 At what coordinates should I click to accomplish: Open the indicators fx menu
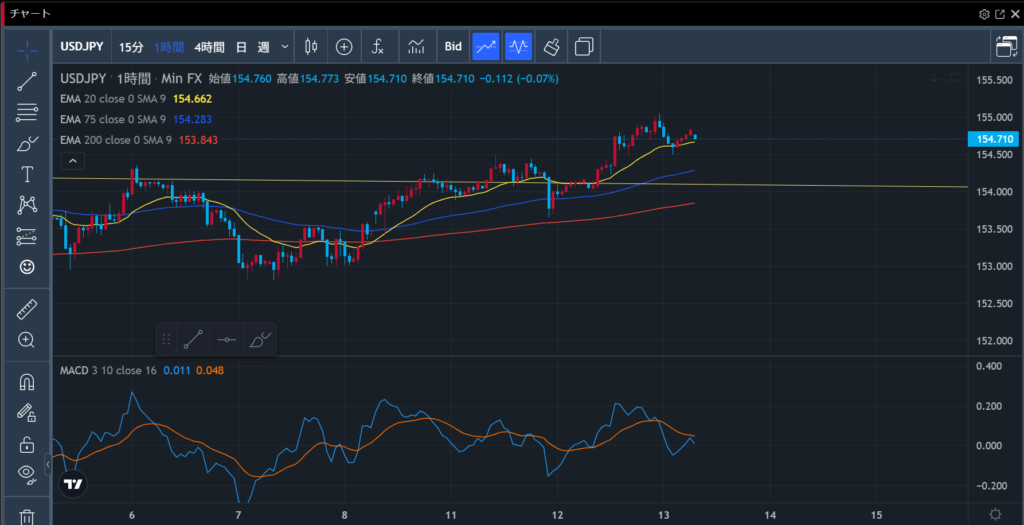tap(377, 46)
